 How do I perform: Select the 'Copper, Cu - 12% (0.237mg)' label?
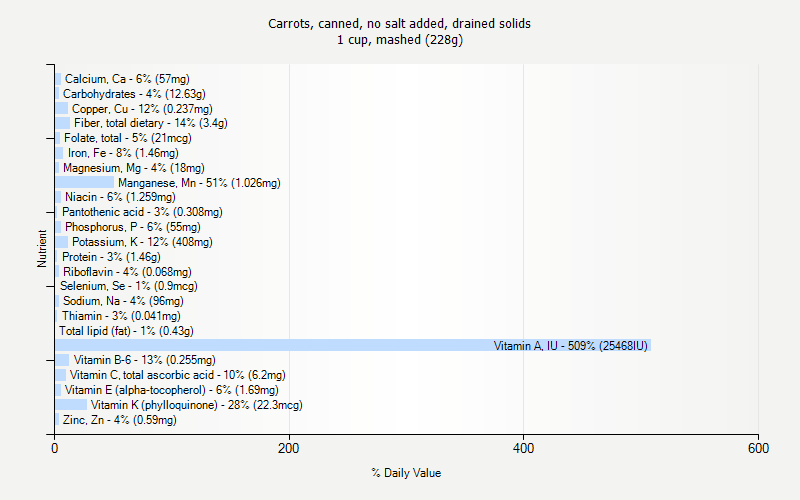pyautogui.click(x=142, y=109)
